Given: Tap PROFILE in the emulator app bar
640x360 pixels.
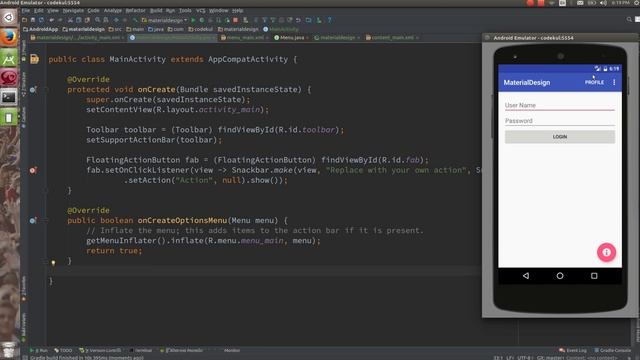Looking at the screenshot, I should point(594,82).
